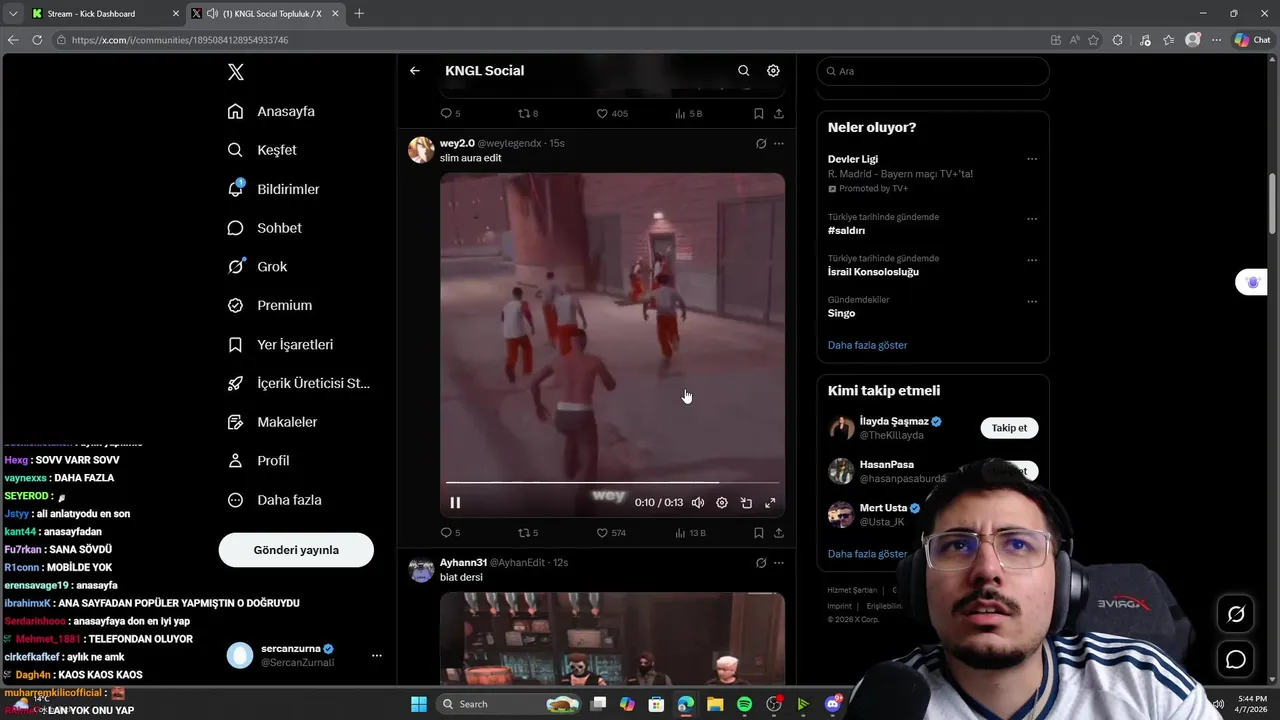The image size is (1280, 720).
Task: Open Keşfet in sidebar
Action: tap(263, 150)
